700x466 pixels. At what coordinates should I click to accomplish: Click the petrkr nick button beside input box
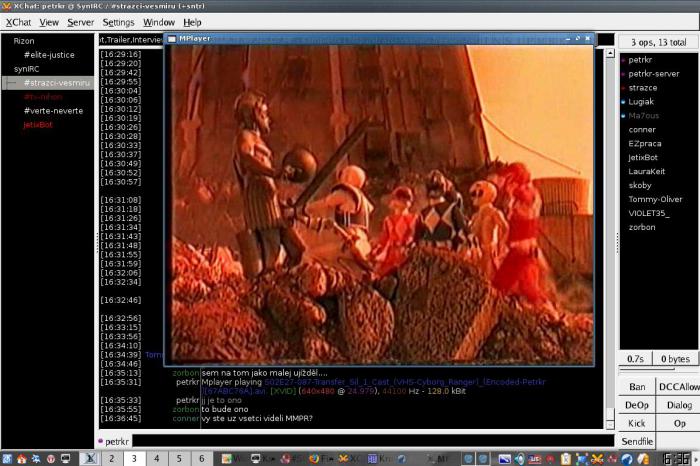click(113, 441)
